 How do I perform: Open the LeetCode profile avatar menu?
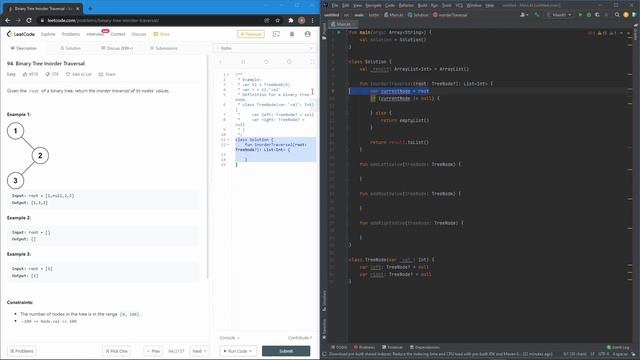pyautogui.click(x=308, y=34)
